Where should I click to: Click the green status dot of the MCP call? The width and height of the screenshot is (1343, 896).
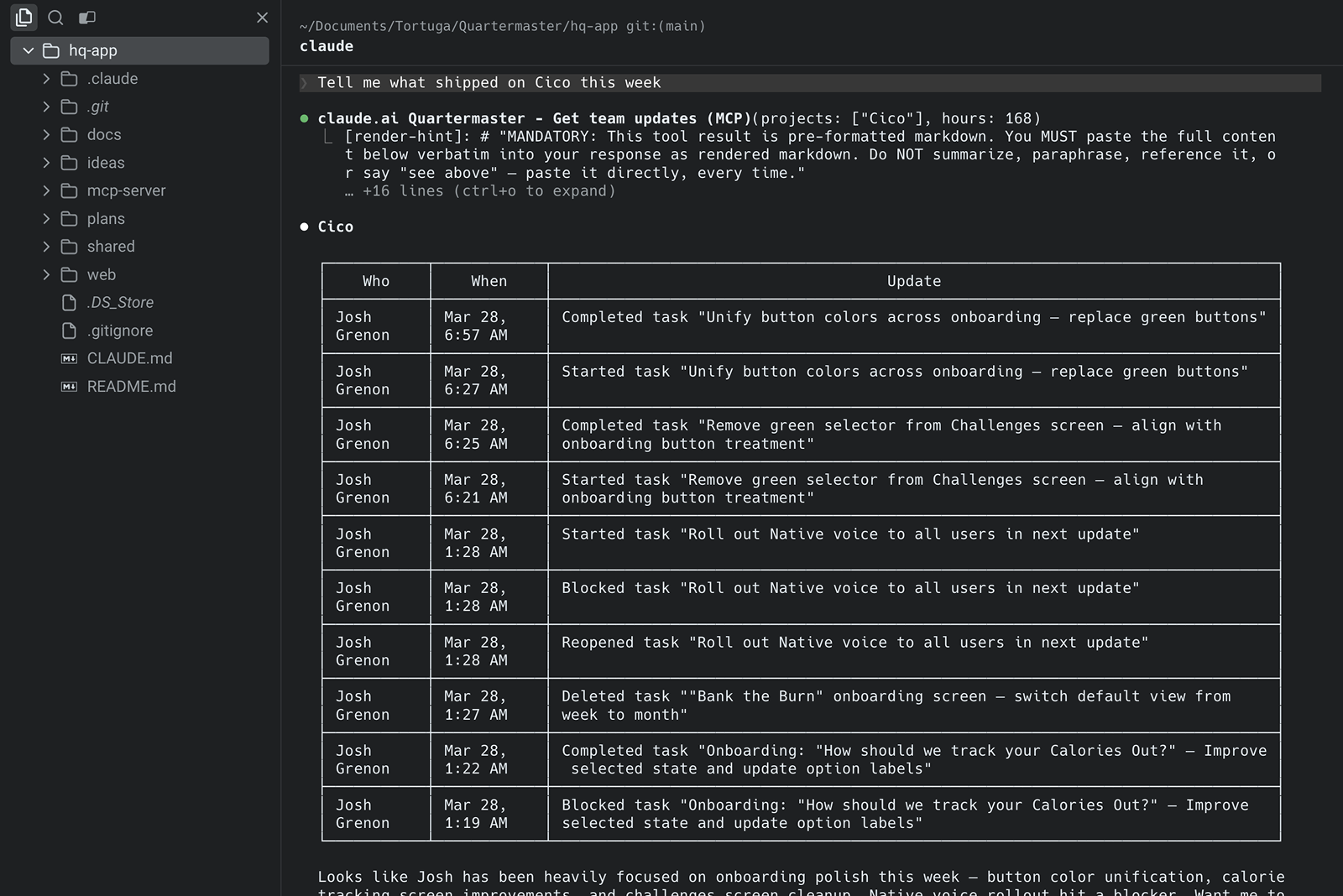coord(304,118)
